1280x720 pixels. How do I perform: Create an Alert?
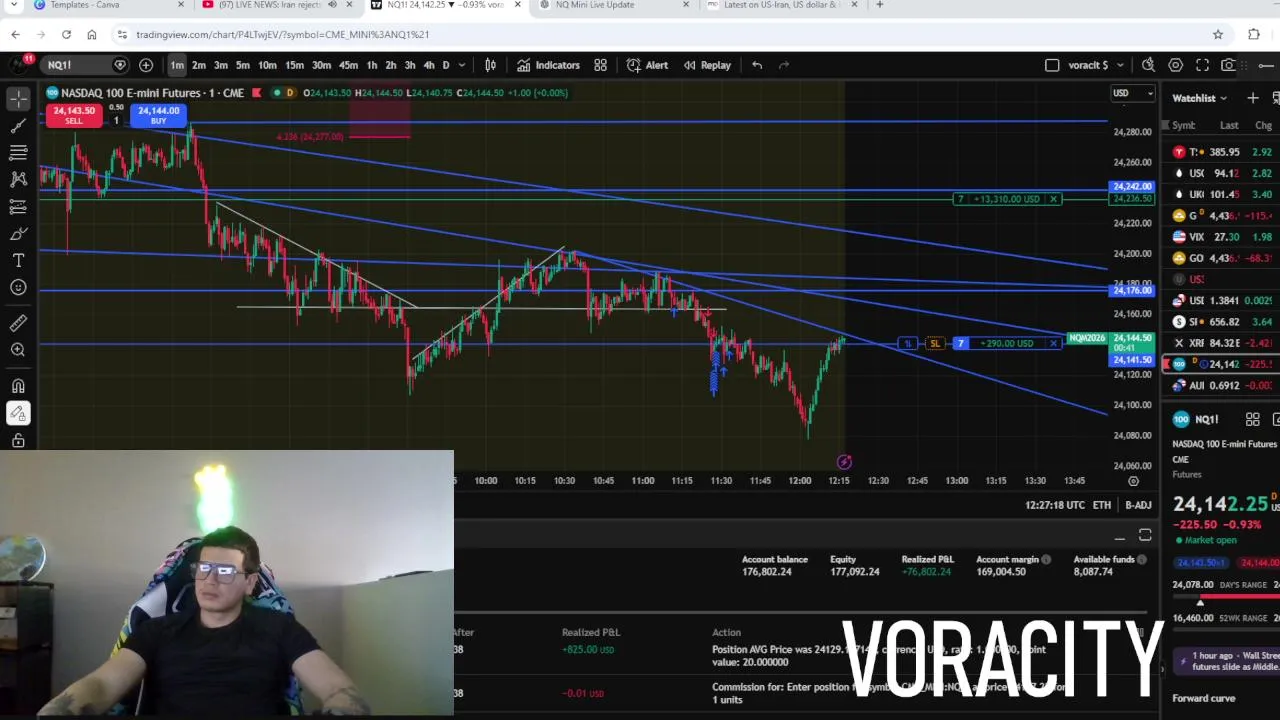647,65
